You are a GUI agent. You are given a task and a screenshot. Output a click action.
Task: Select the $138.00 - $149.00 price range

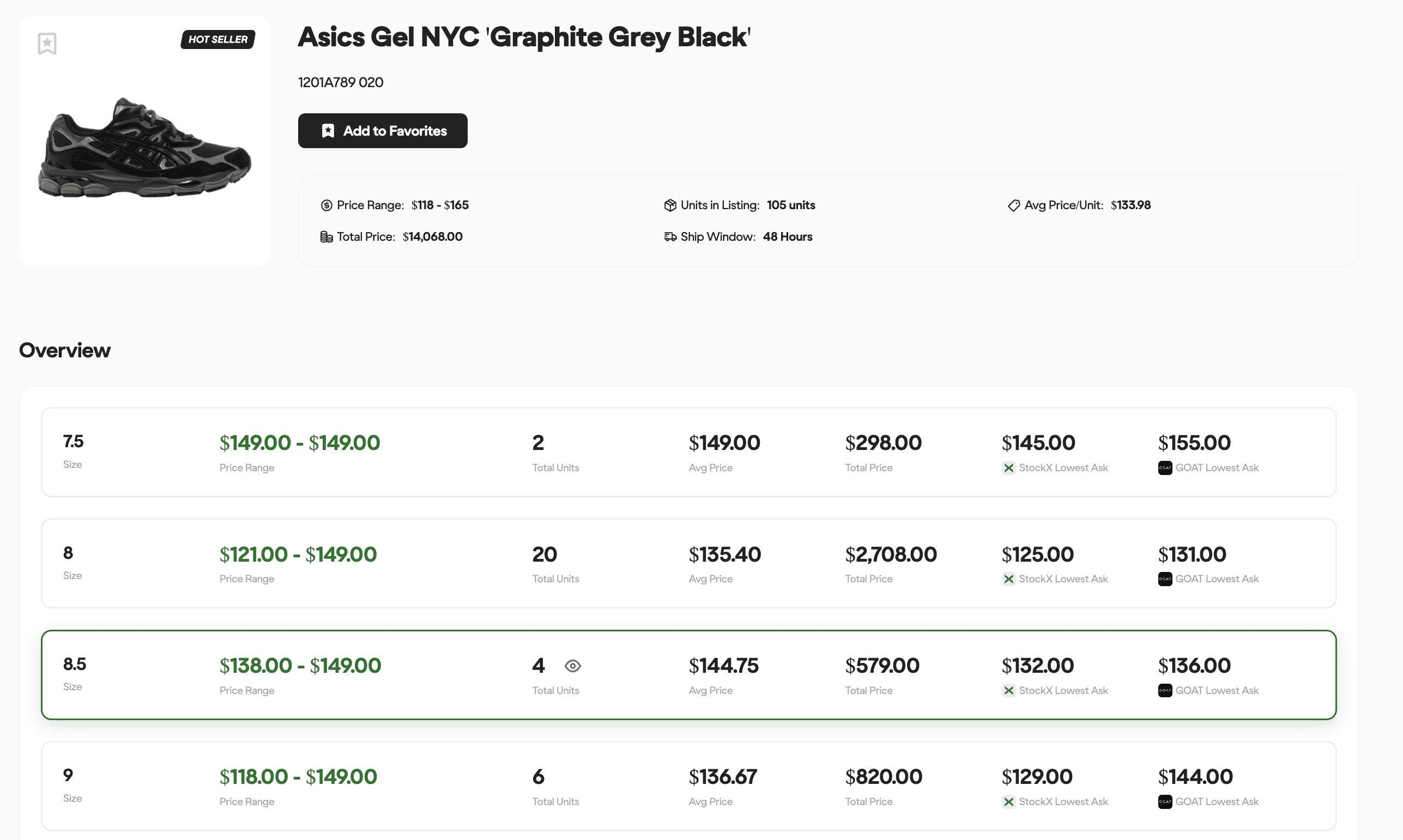[x=300, y=666]
